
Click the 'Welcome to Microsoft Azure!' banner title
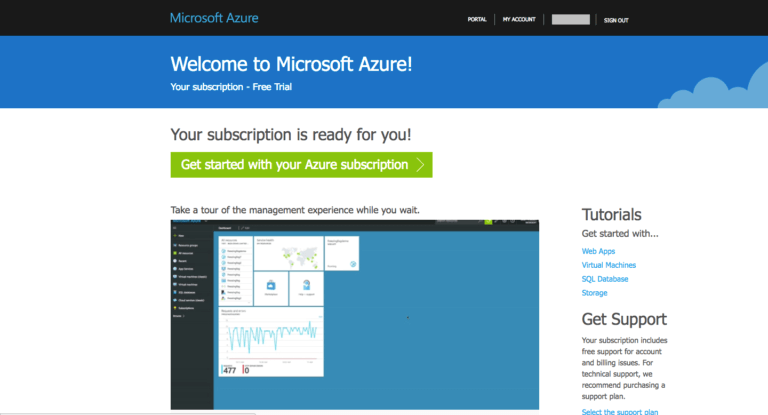point(291,64)
